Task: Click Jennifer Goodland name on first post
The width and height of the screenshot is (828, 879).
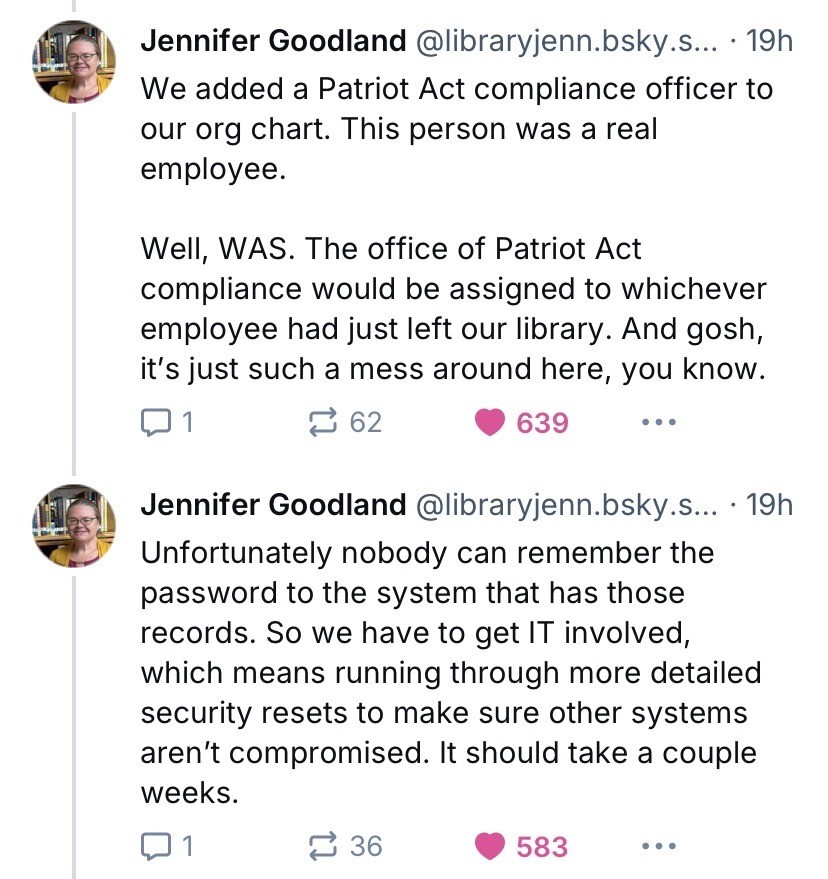Action: [x=273, y=41]
